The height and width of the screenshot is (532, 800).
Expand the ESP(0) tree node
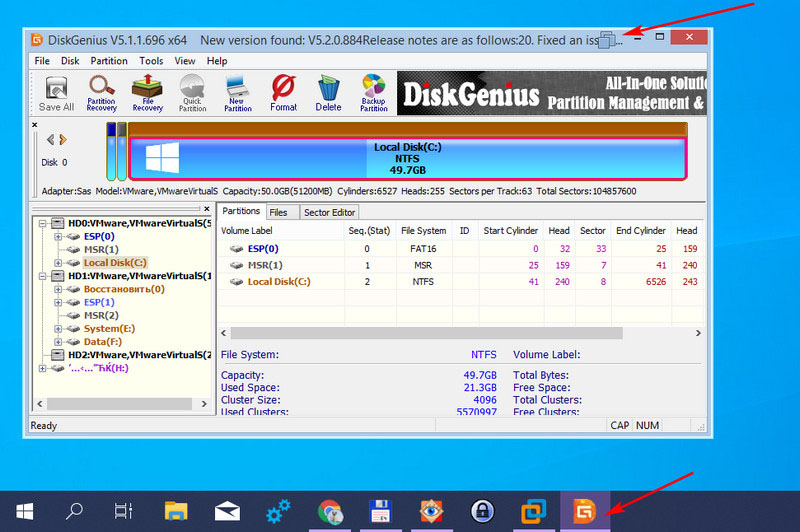pyautogui.click(x=58, y=237)
